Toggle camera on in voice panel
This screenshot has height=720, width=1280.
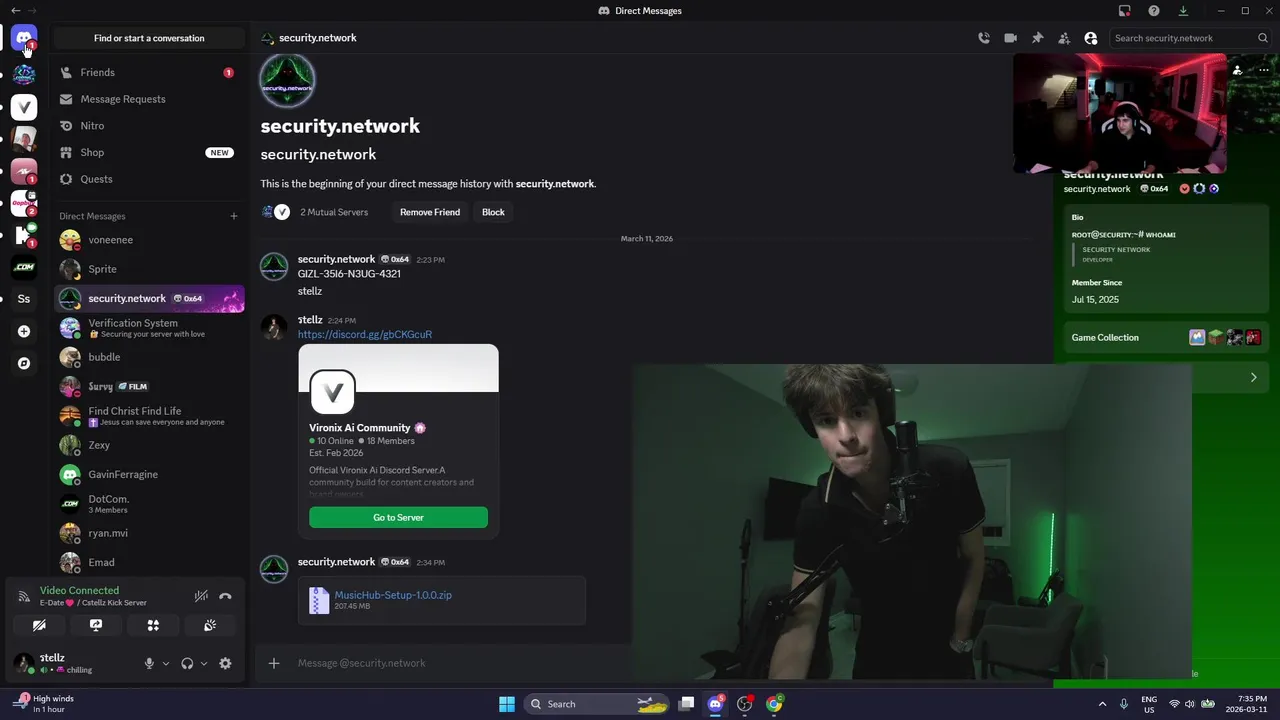(x=39, y=625)
